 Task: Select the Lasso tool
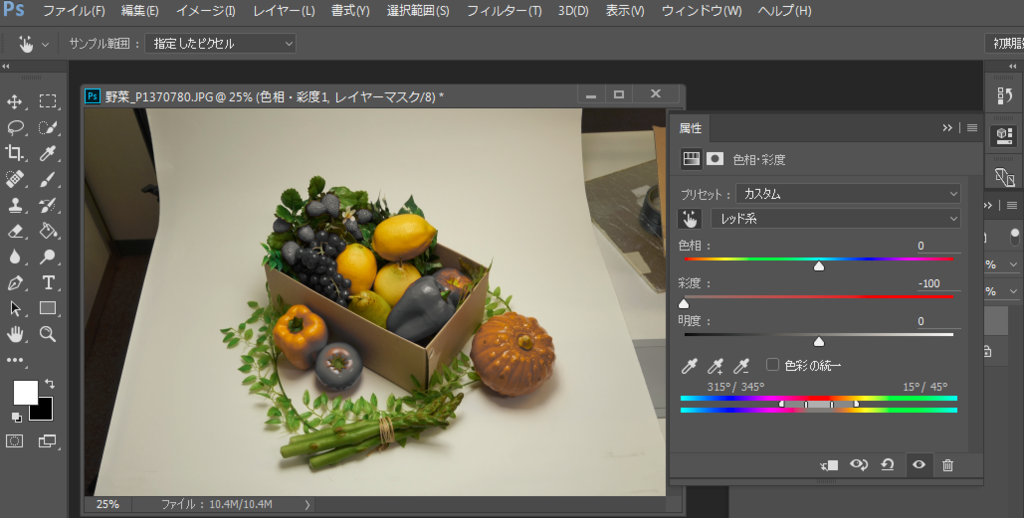(x=14, y=127)
